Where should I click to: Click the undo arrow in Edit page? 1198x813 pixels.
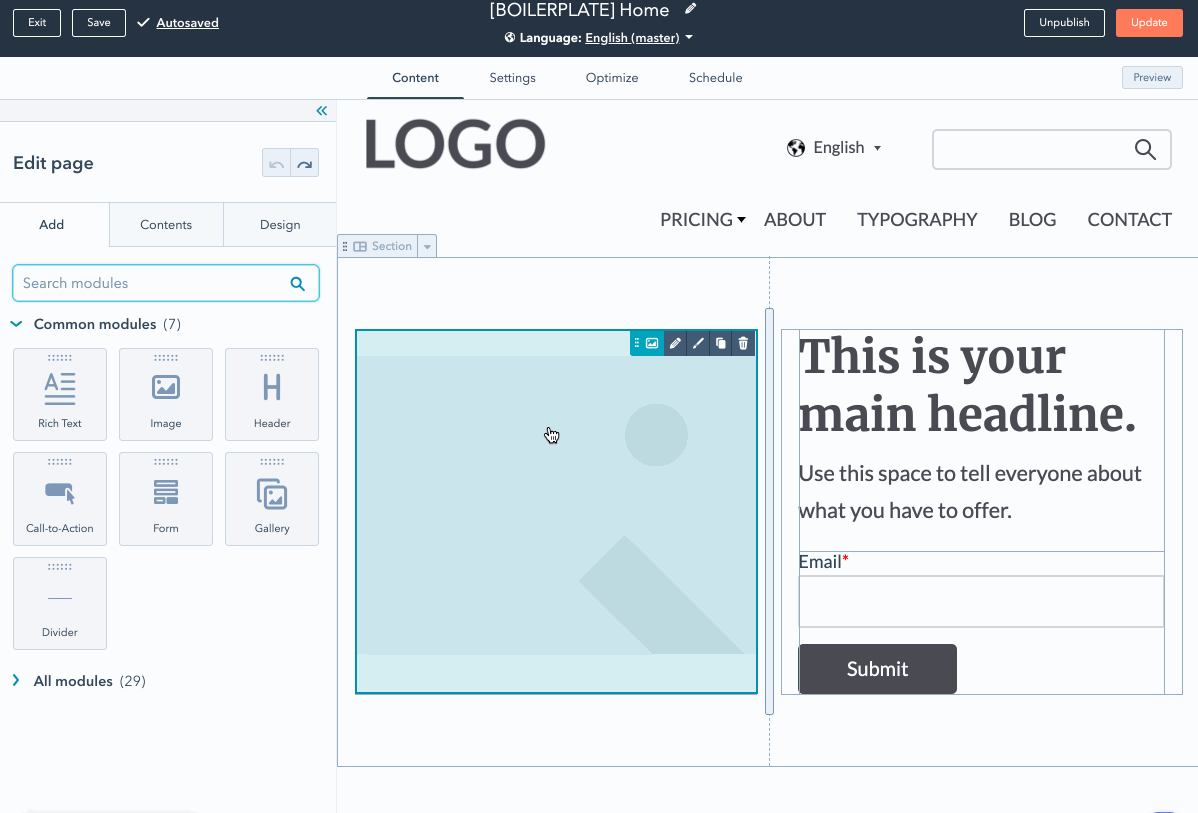(276, 164)
